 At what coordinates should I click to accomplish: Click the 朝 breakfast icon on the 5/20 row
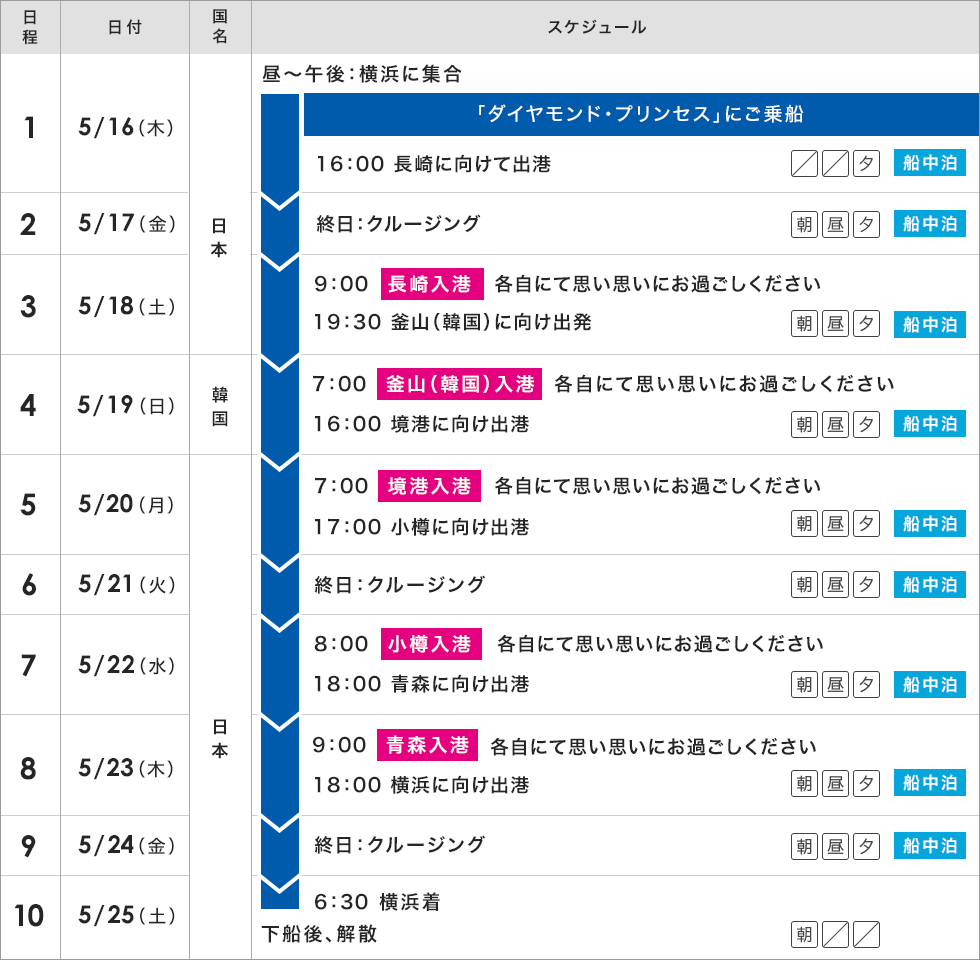click(804, 524)
